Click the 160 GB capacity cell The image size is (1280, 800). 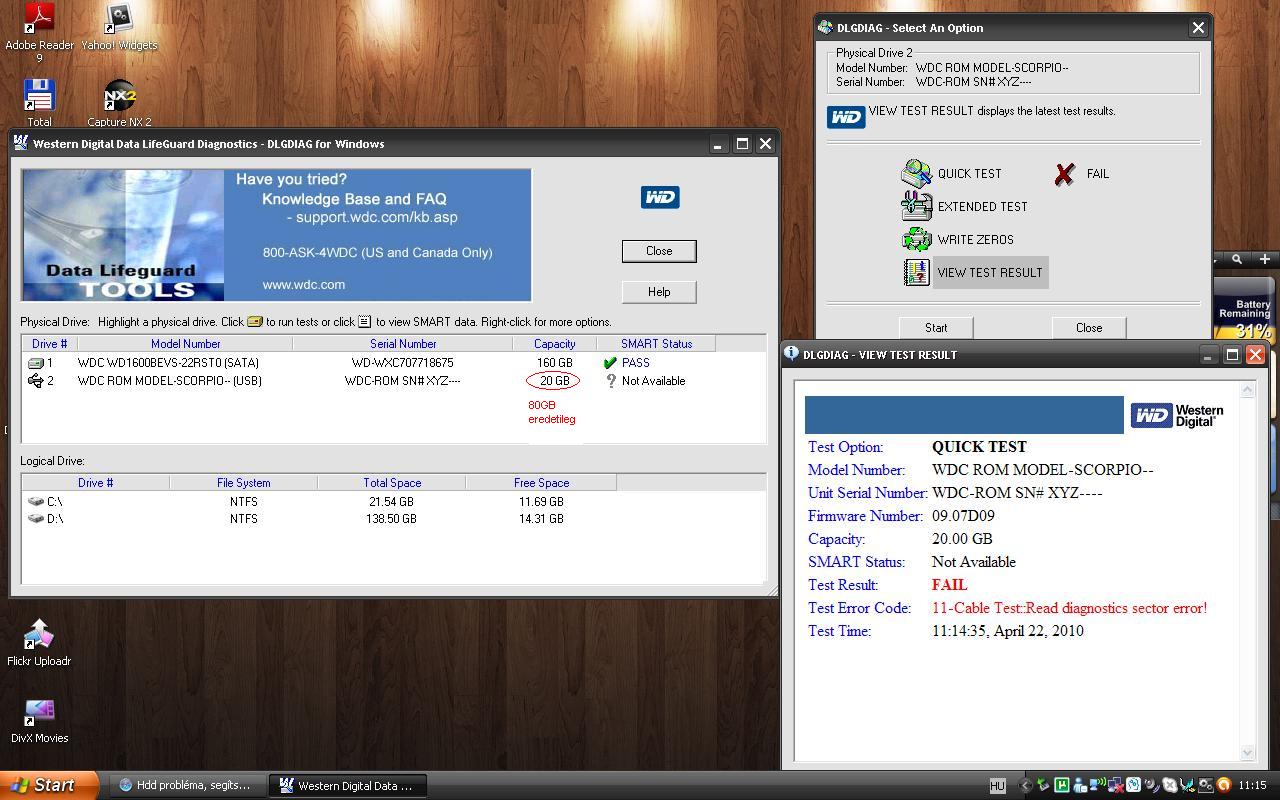tap(554, 363)
